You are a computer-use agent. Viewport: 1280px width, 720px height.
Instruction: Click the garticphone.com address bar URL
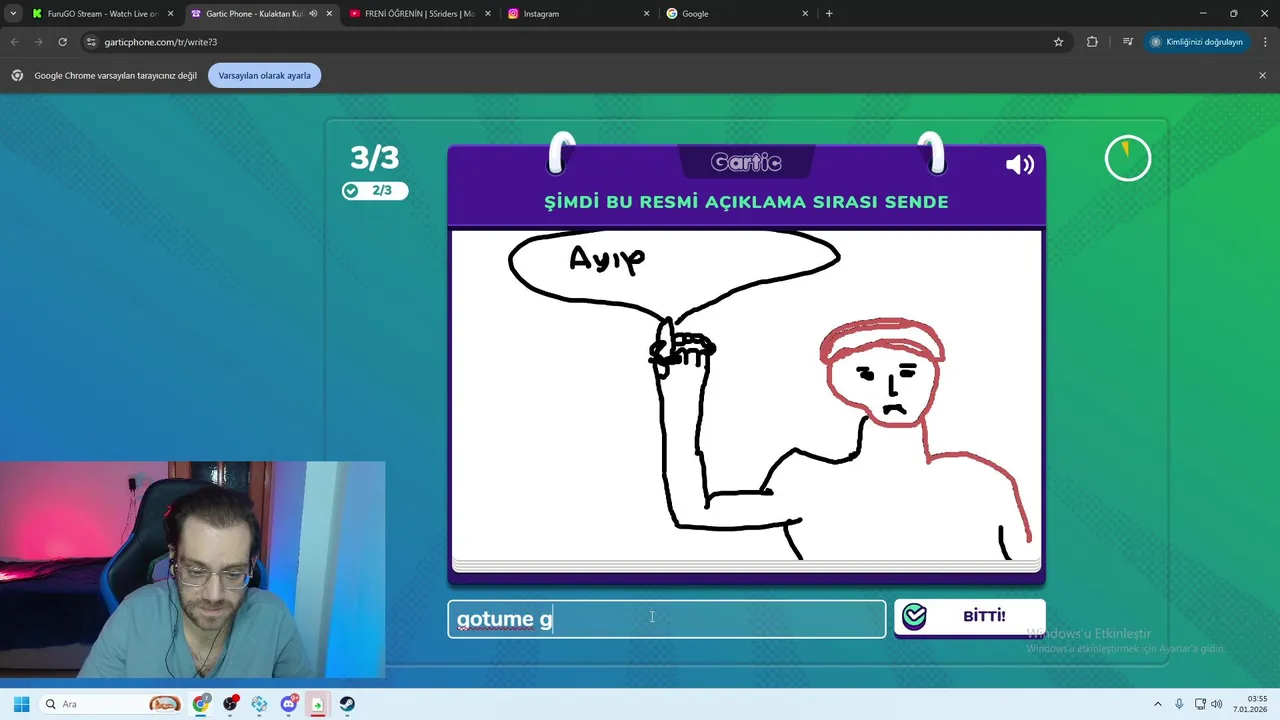click(x=161, y=42)
